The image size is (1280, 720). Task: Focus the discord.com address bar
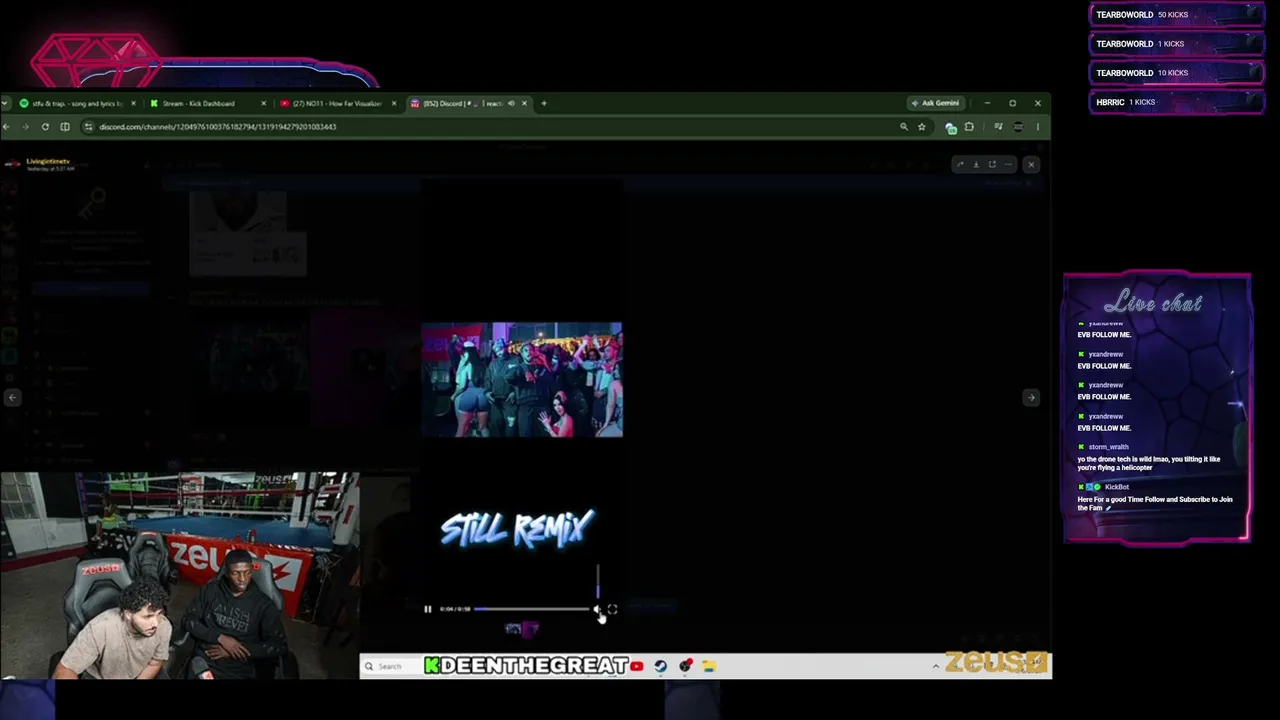pyautogui.click(x=490, y=127)
